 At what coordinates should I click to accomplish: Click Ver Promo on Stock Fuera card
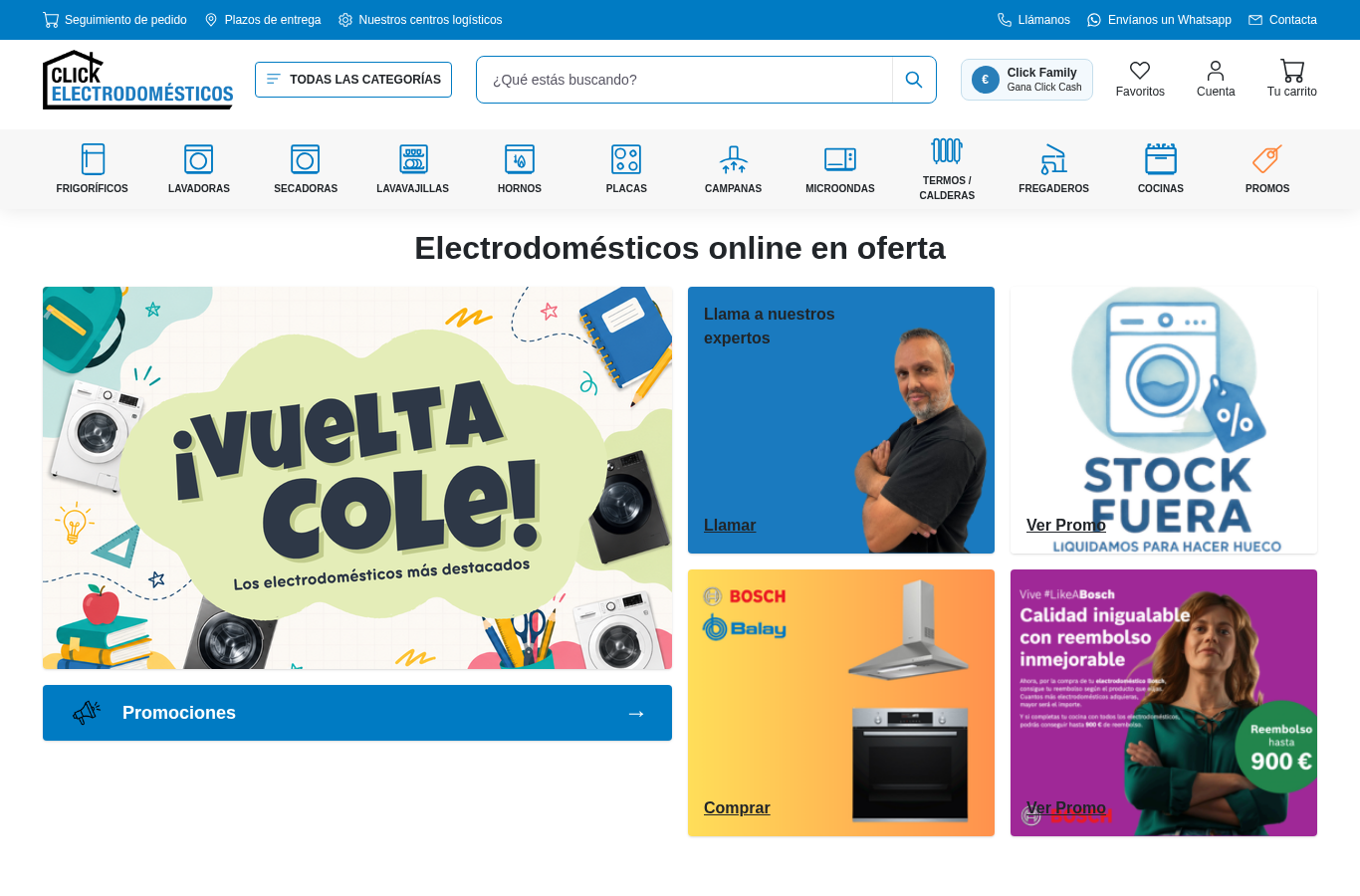click(x=1066, y=526)
